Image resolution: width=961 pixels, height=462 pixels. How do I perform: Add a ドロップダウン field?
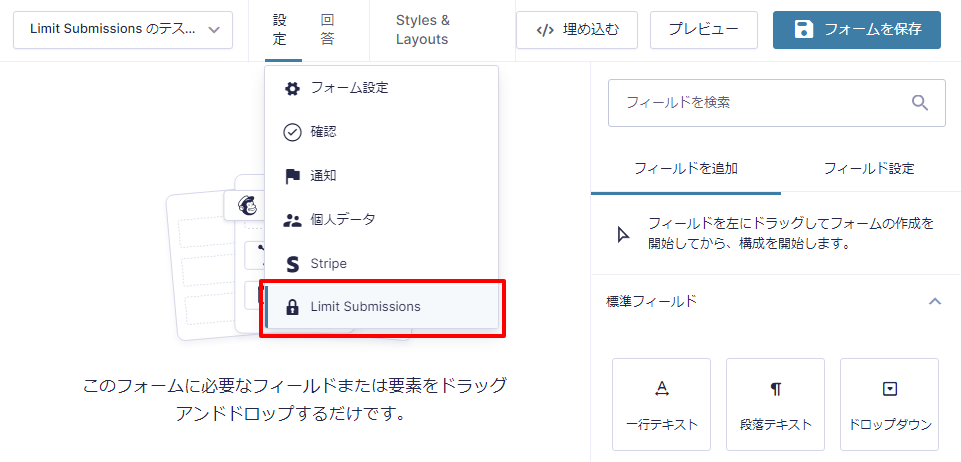click(x=889, y=405)
